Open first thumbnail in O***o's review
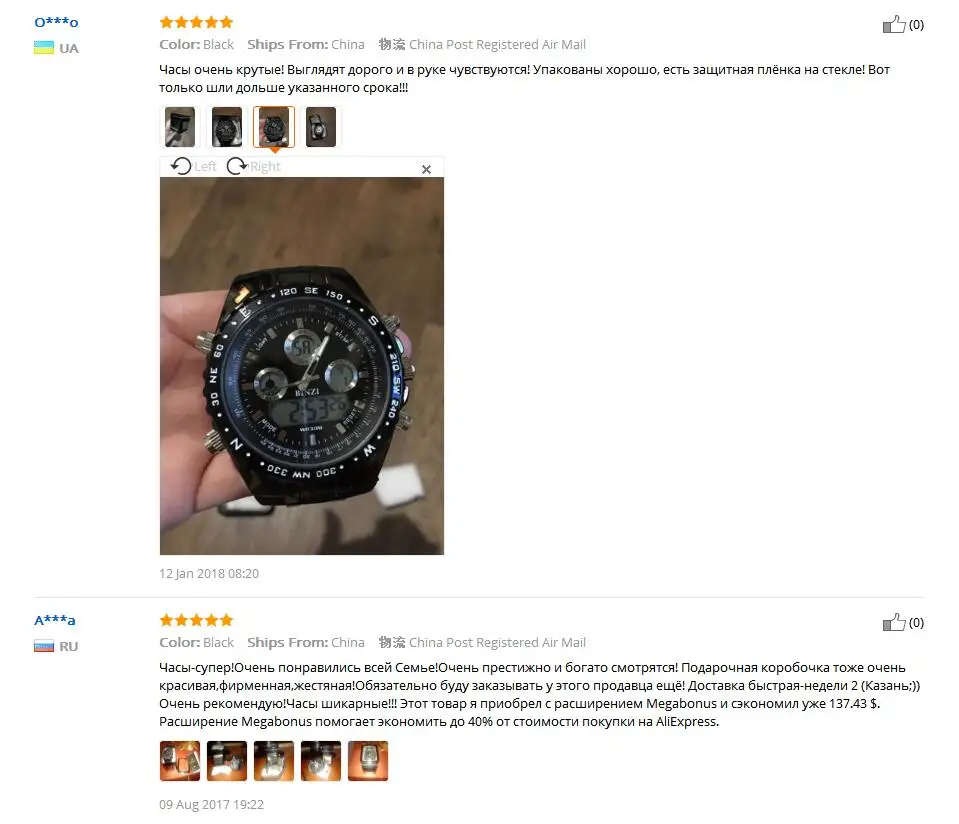The width and height of the screenshot is (959, 824). 180,127
